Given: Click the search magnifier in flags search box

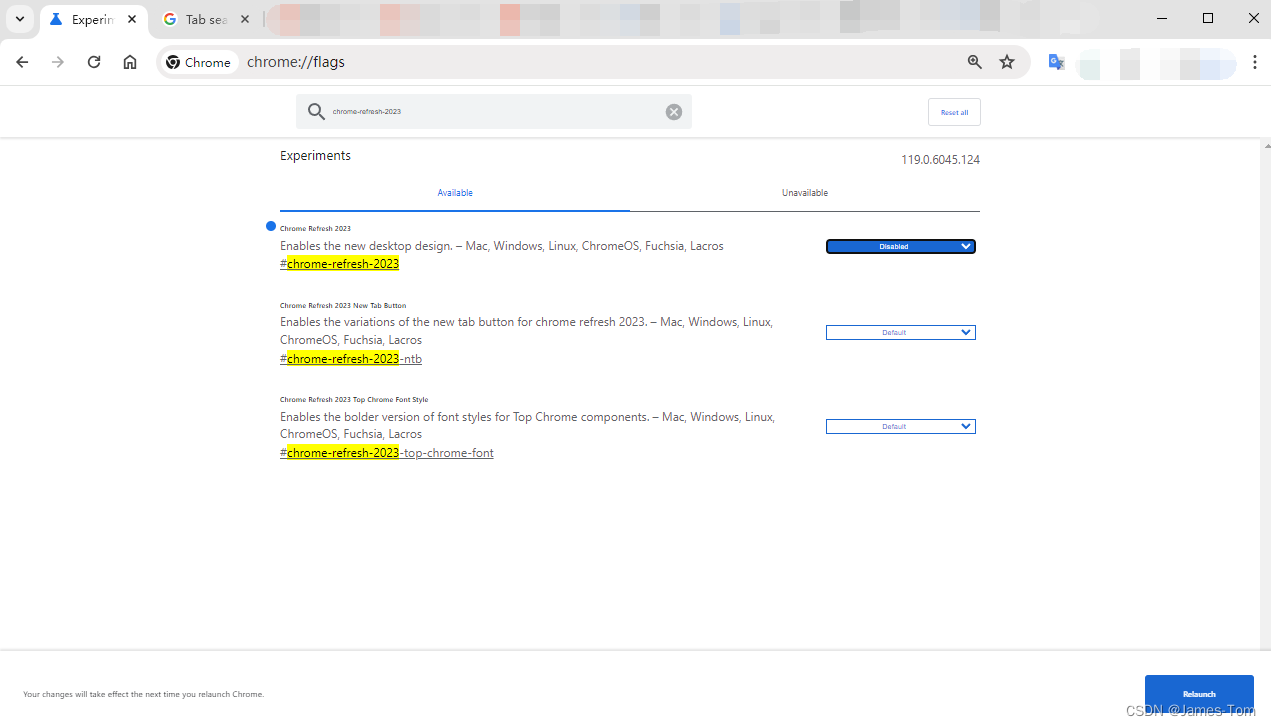Looking at the screenshot, I should 316,112.
